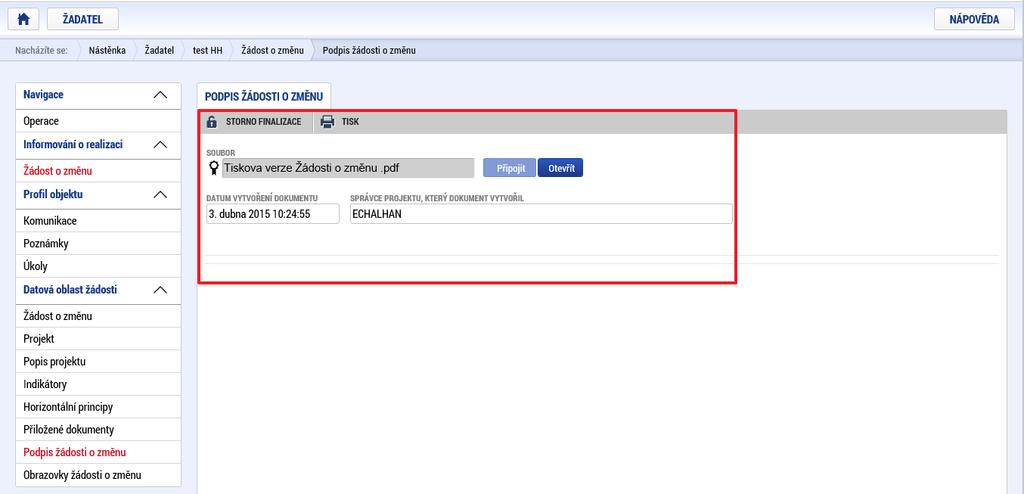The image size is (1024, 494).
Task: Go to Podpis žádosti o změnu breadcrumb
Action: pyautogui.click(x=369, y=50)
